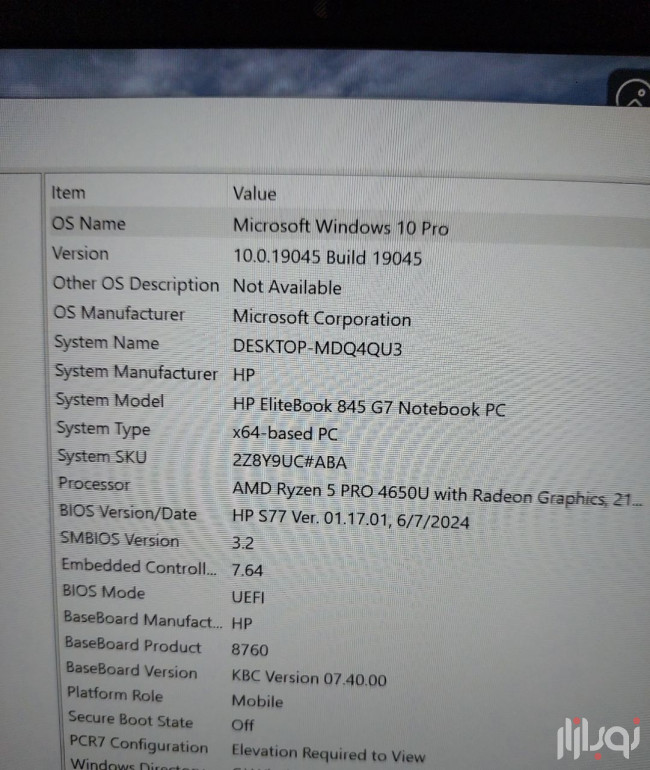Highlight the OS Manufacturer row

[x=118, y=313]
